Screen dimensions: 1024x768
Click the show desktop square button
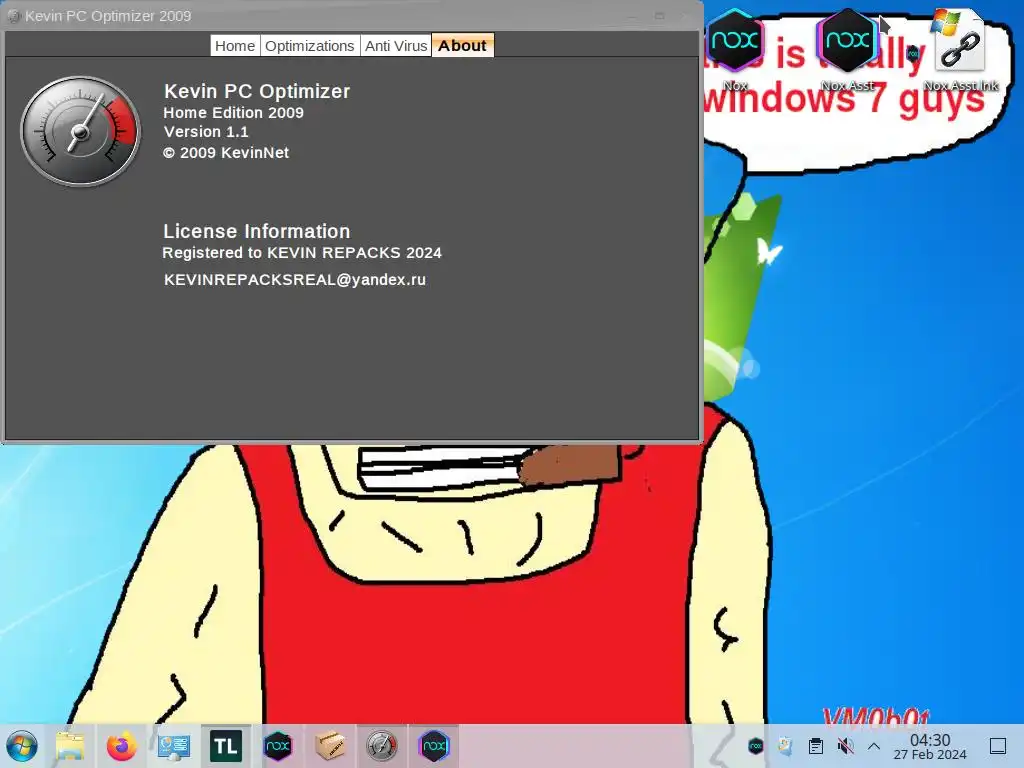pyautogui.click(x=998, y=746)
